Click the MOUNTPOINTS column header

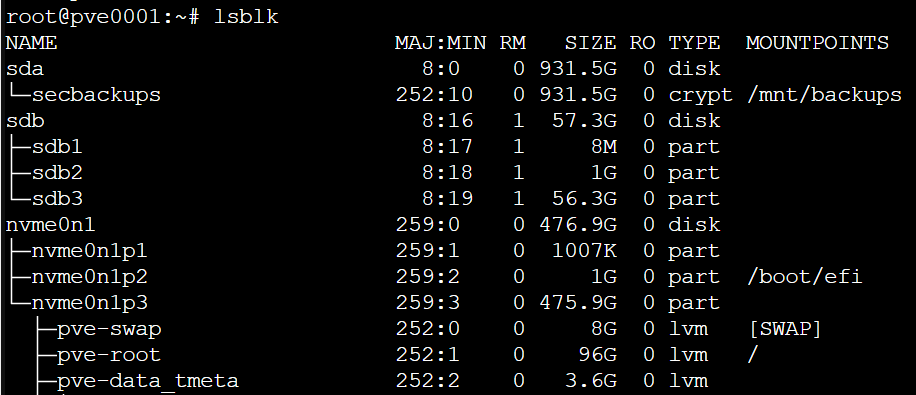817,43
